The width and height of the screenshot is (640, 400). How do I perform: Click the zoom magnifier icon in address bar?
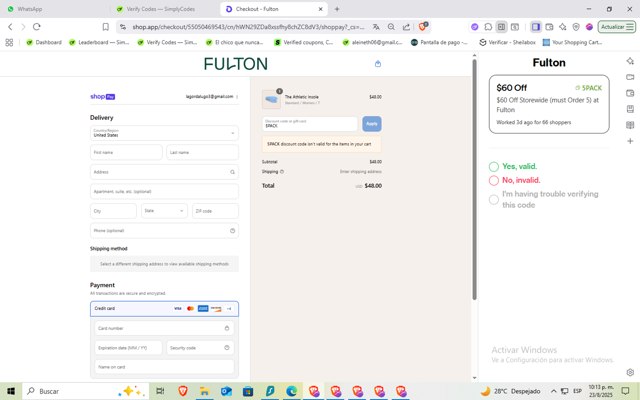click(x=391, y=27)
